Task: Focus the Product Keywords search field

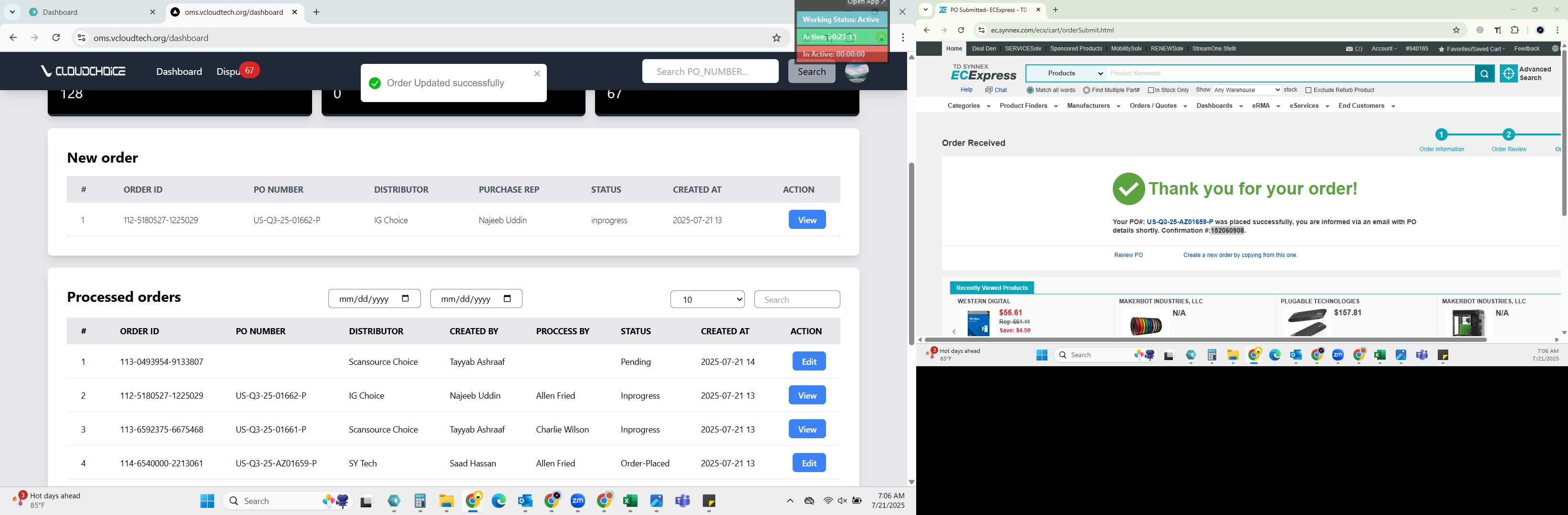Action: pos(1290,73)
